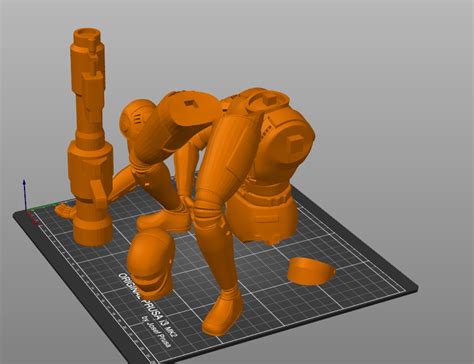Select the small visor ring part
The width and height of the screenshot is (474, 364).
pos(311,271)
